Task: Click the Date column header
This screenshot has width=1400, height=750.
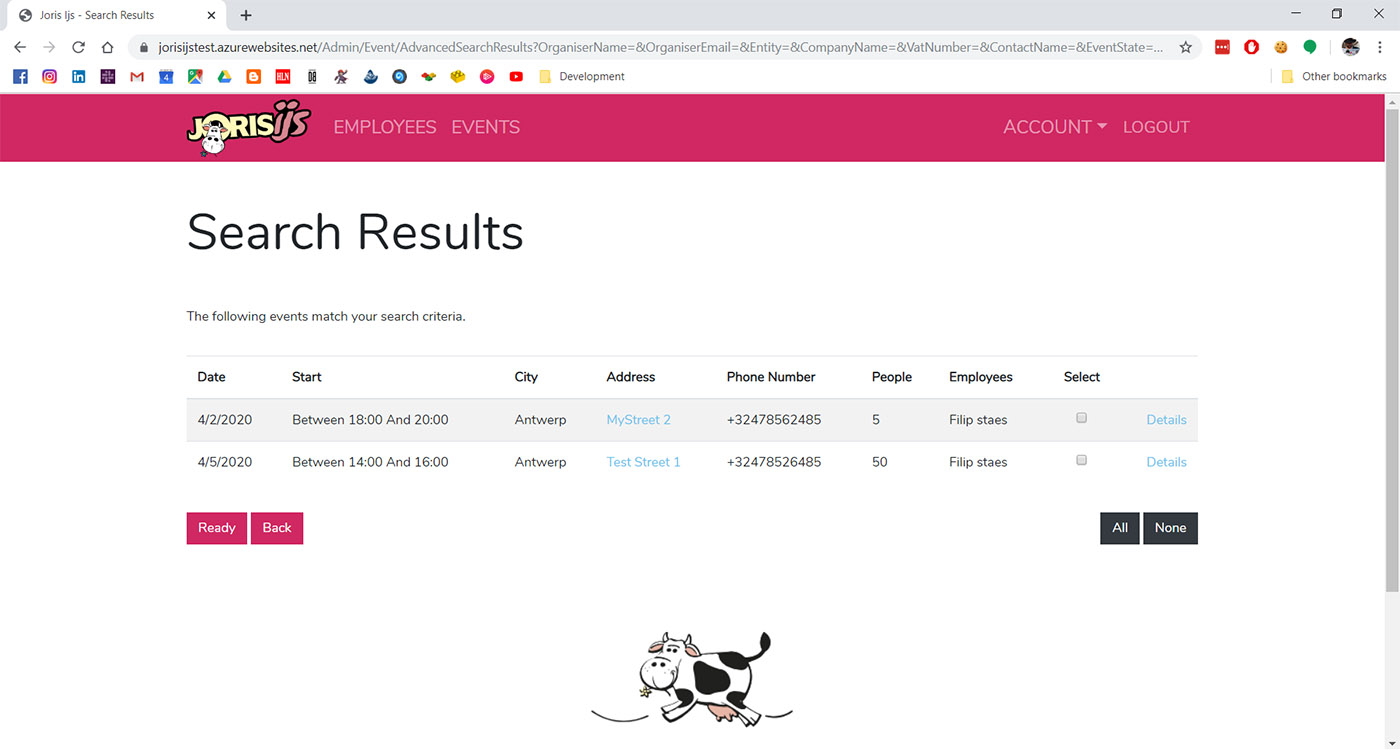Action: click(211, 377)
